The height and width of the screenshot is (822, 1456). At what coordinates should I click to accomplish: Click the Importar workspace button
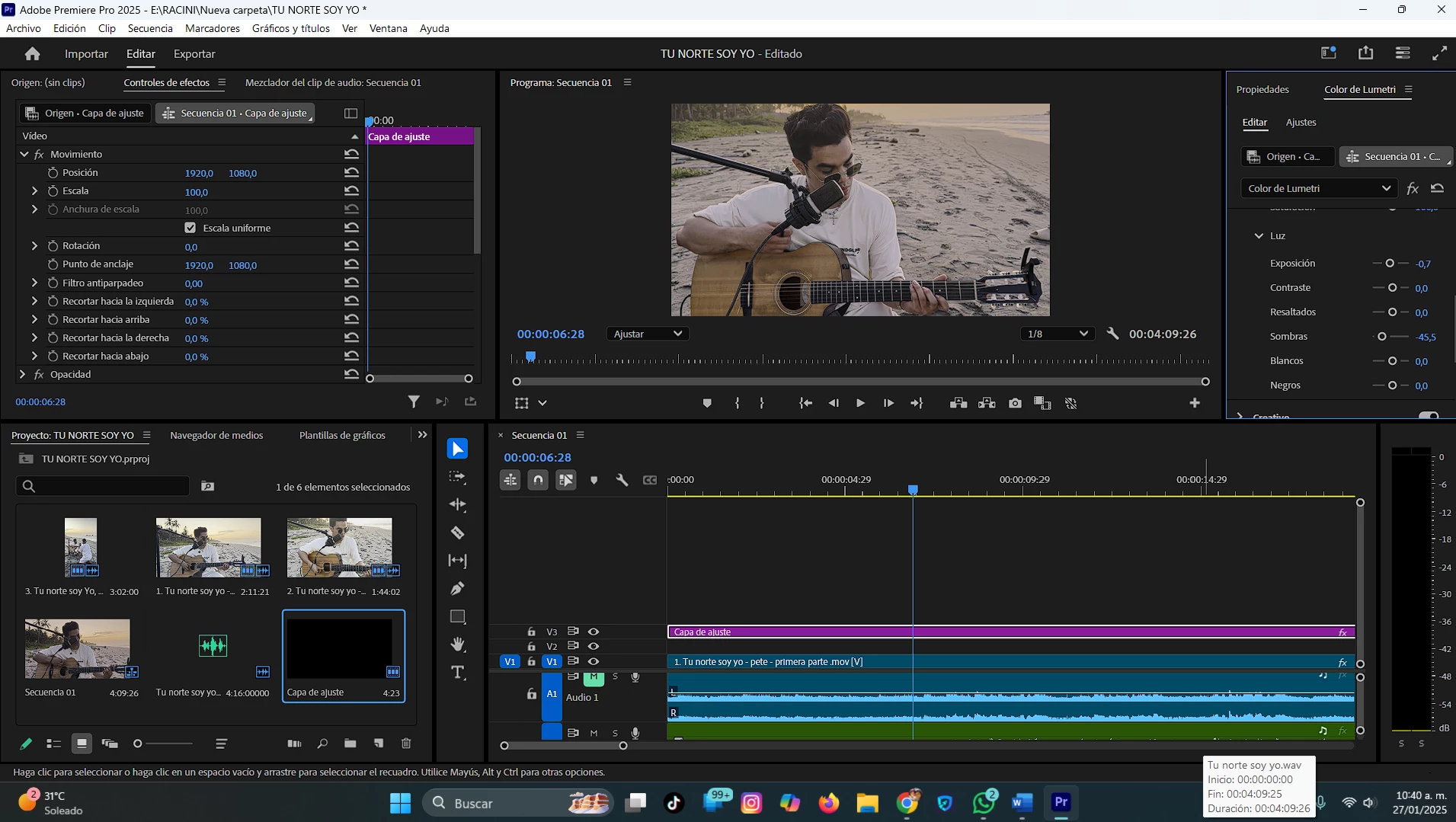86,54
